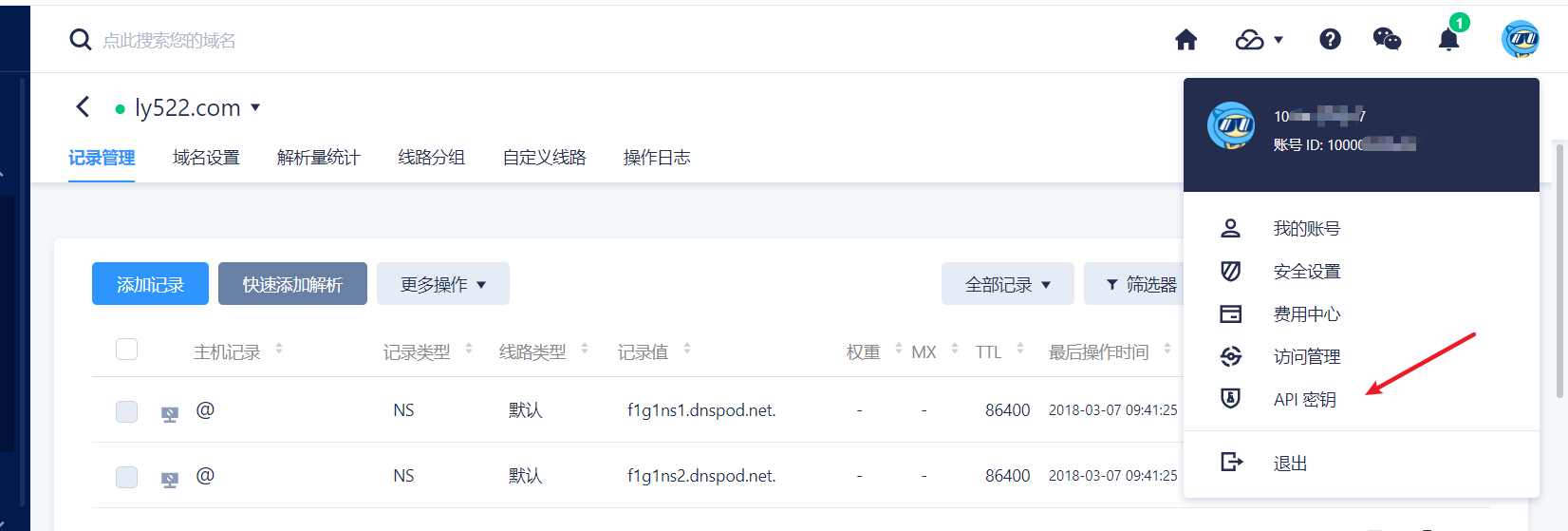Open the 全部记录 dropdown
Image resolution: width=1568 pixels, height=531 pixels.
tap(1007, 284)
